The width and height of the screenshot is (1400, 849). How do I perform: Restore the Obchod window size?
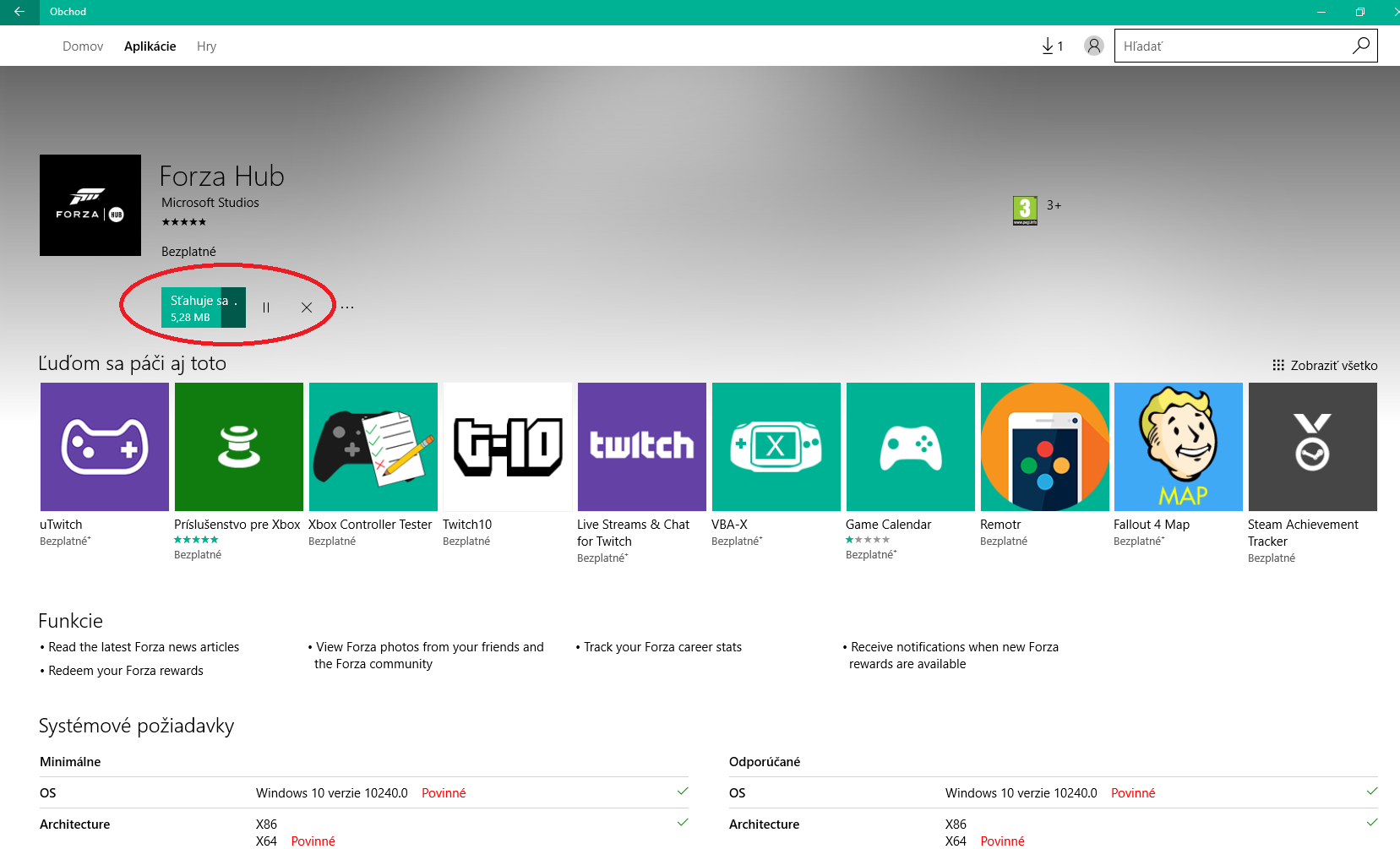pos(1360,12)
